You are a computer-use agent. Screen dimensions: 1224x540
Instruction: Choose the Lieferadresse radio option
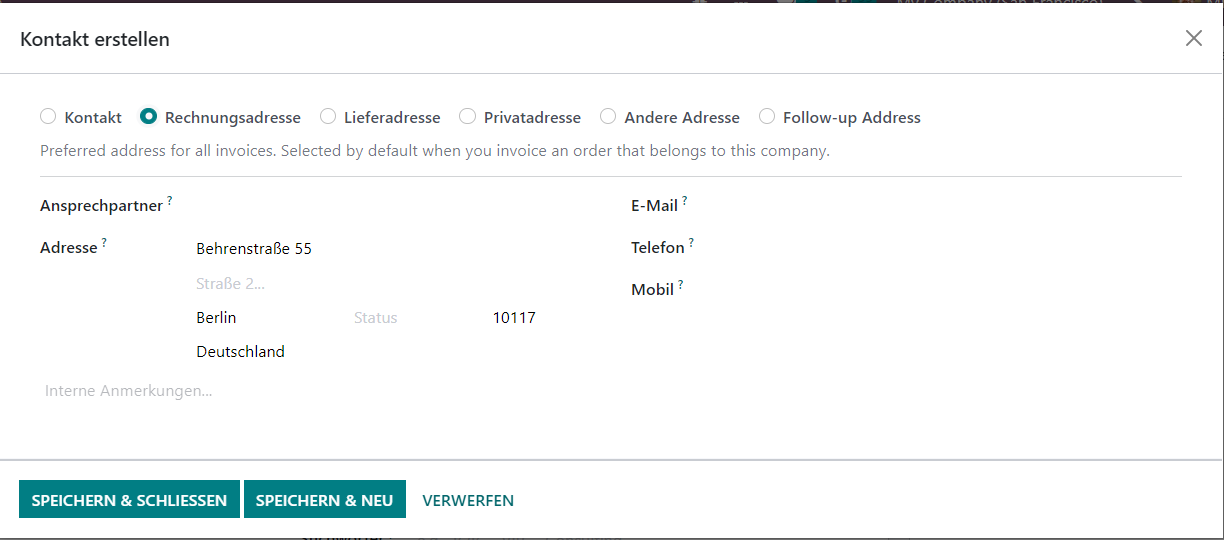pos(328,117)
